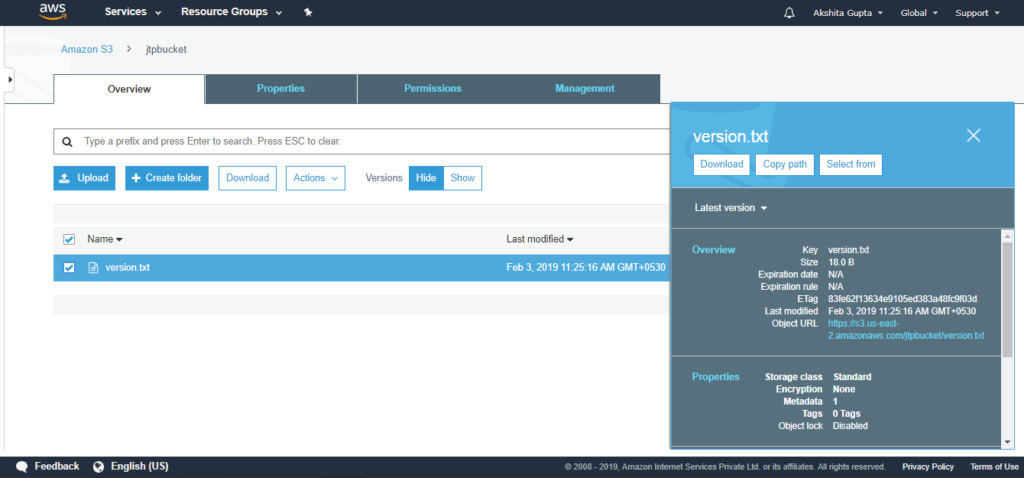
Task: Click the search magnifier icon
Action: coord(67,141)
